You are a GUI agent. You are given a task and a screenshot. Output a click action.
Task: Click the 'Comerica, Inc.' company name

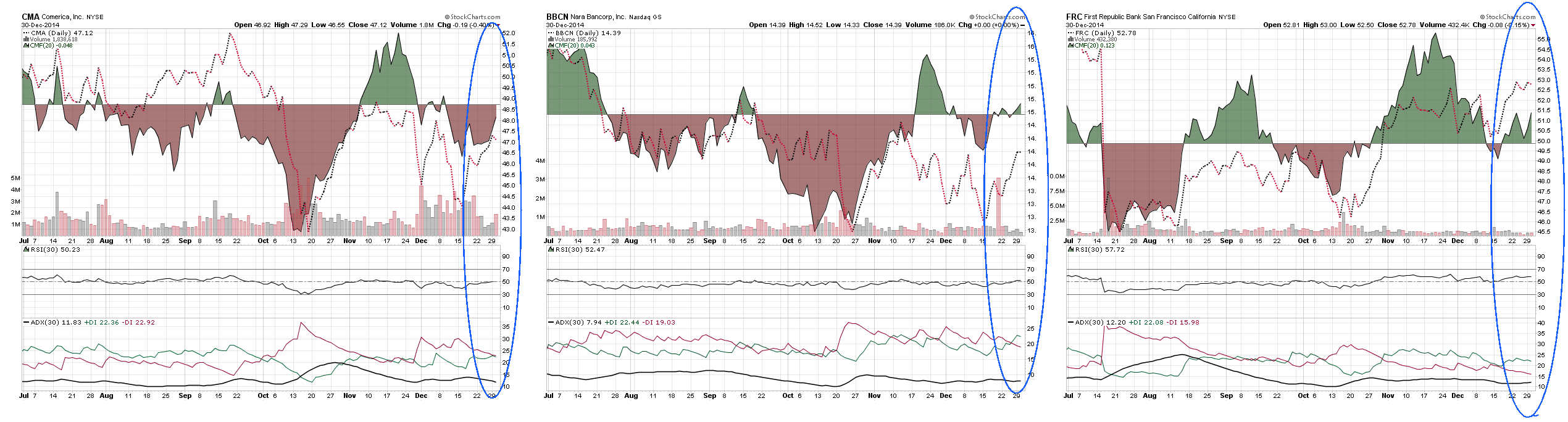tap(62, 17)
